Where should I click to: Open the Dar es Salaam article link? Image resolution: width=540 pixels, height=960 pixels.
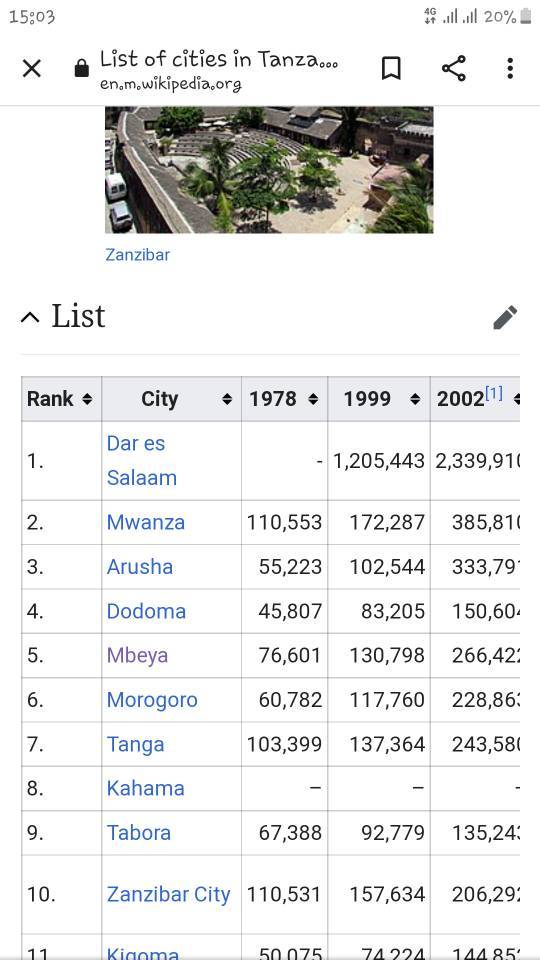[141, 460]
